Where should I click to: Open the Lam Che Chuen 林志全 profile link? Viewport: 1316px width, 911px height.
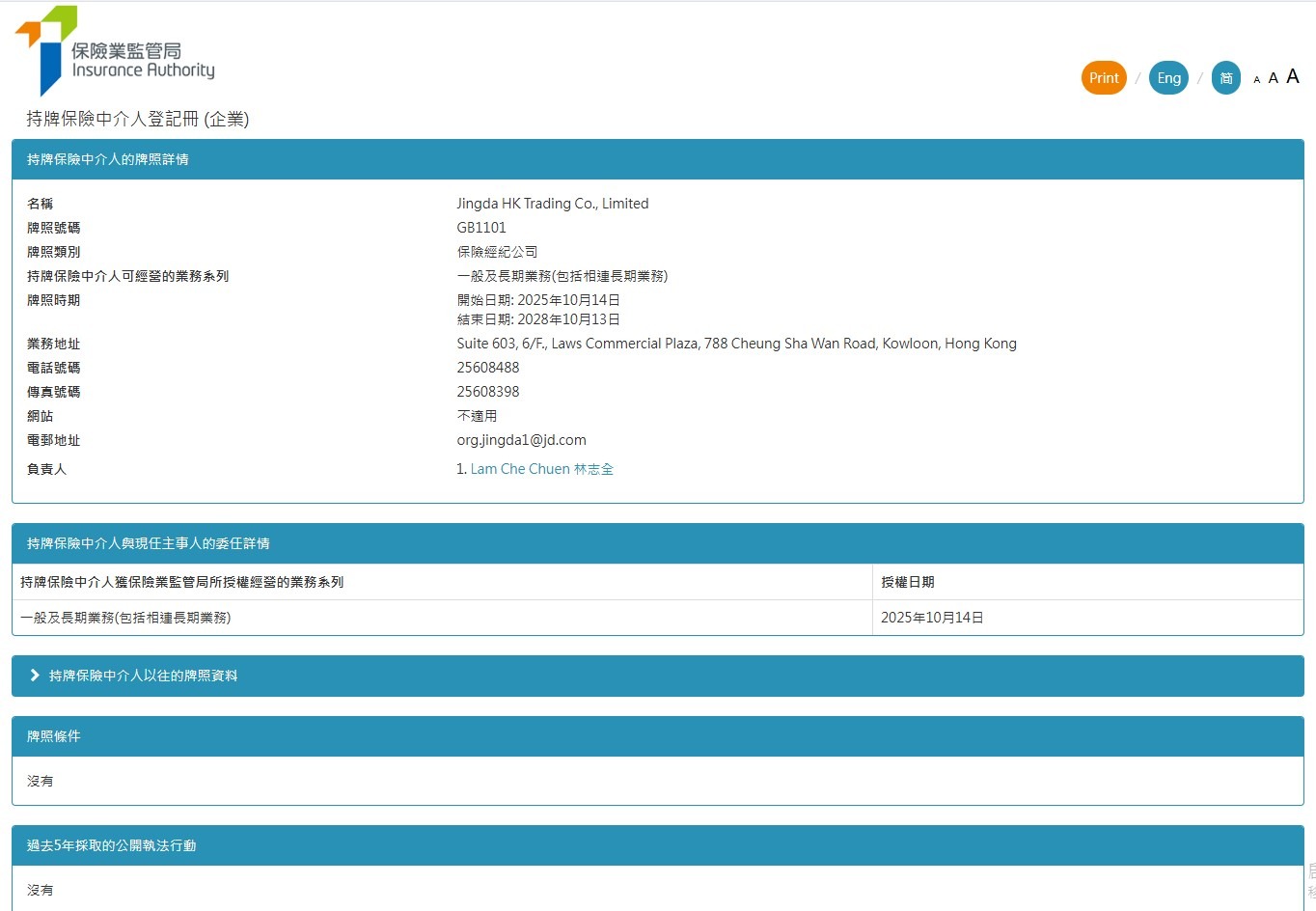[x=541, y=468]
